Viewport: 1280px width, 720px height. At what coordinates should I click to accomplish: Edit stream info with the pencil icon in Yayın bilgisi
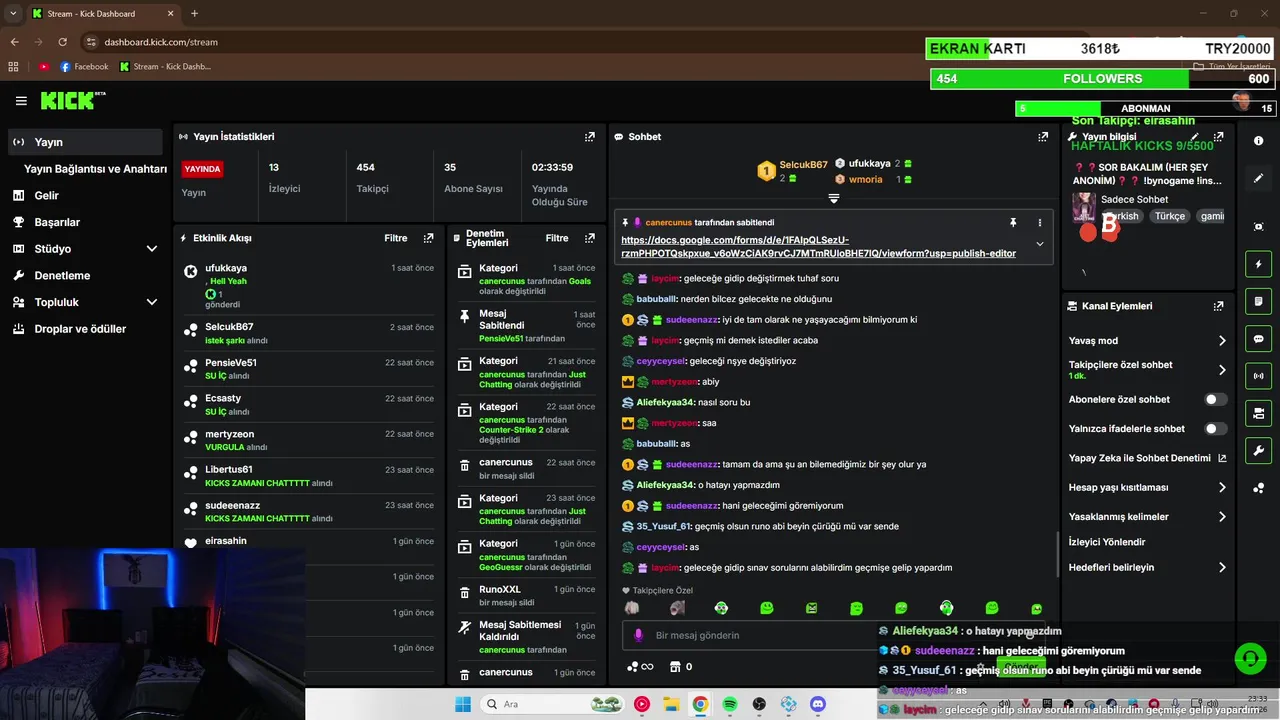pyautogui.click(x=1195, y=137)
